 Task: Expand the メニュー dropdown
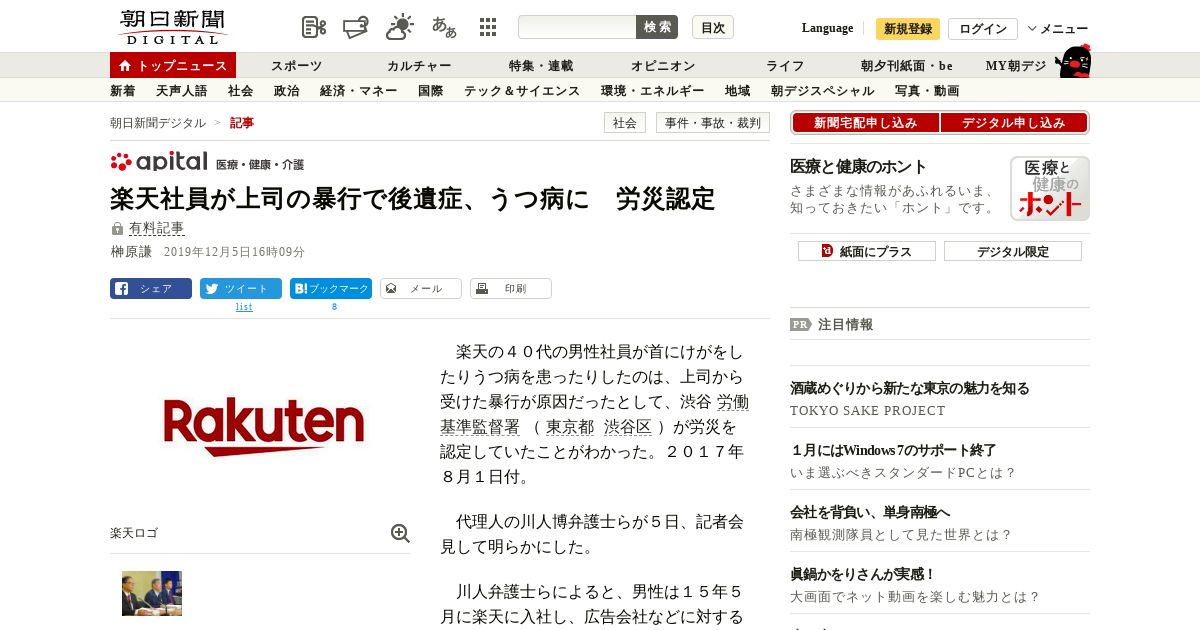pyautogui.click(x=1058, y=29)
